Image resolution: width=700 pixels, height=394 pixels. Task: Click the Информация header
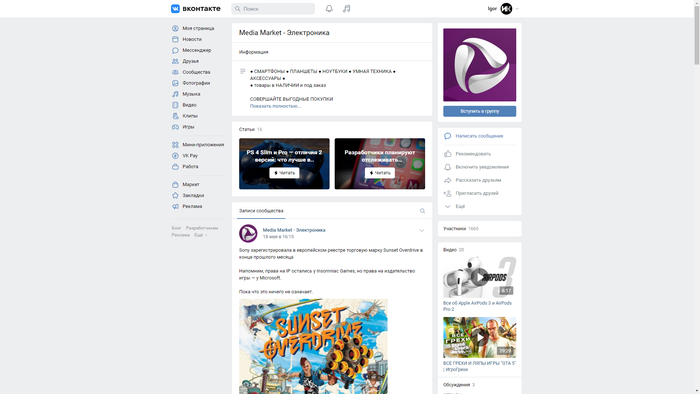click(254, 52)
